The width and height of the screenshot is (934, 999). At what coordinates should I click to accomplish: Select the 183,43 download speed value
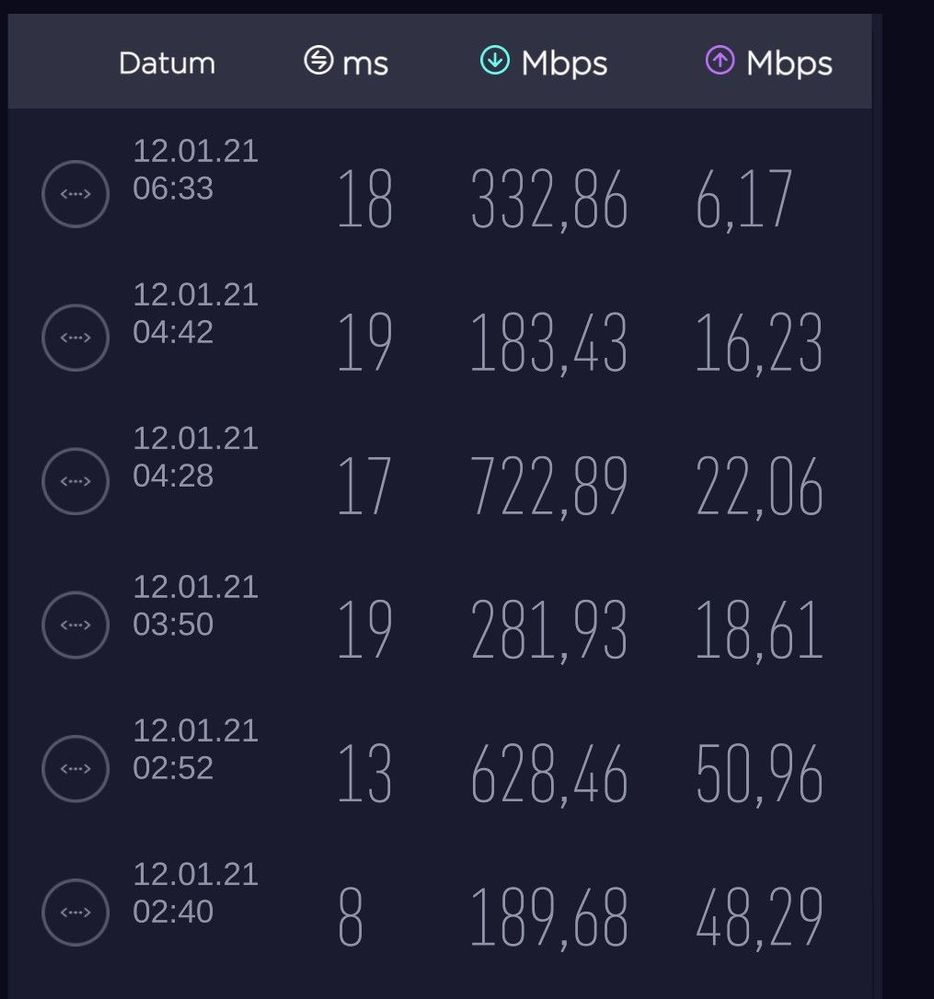point(548,344)
